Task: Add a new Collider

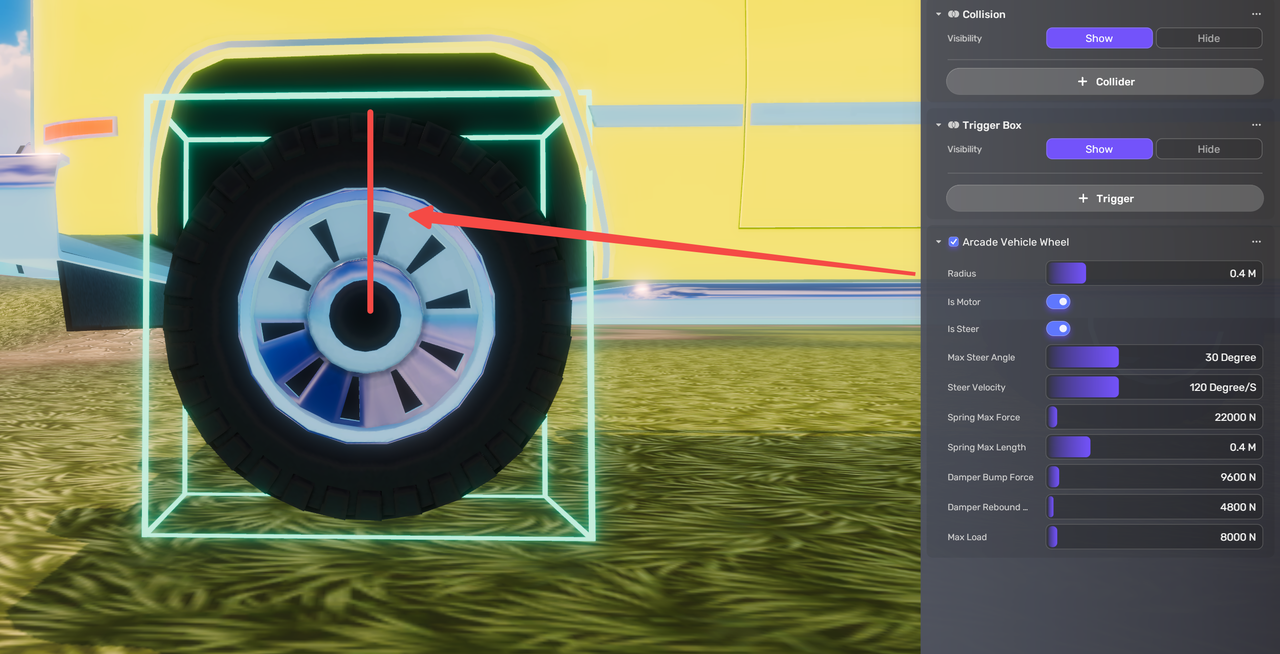Action: (1104, 81)
